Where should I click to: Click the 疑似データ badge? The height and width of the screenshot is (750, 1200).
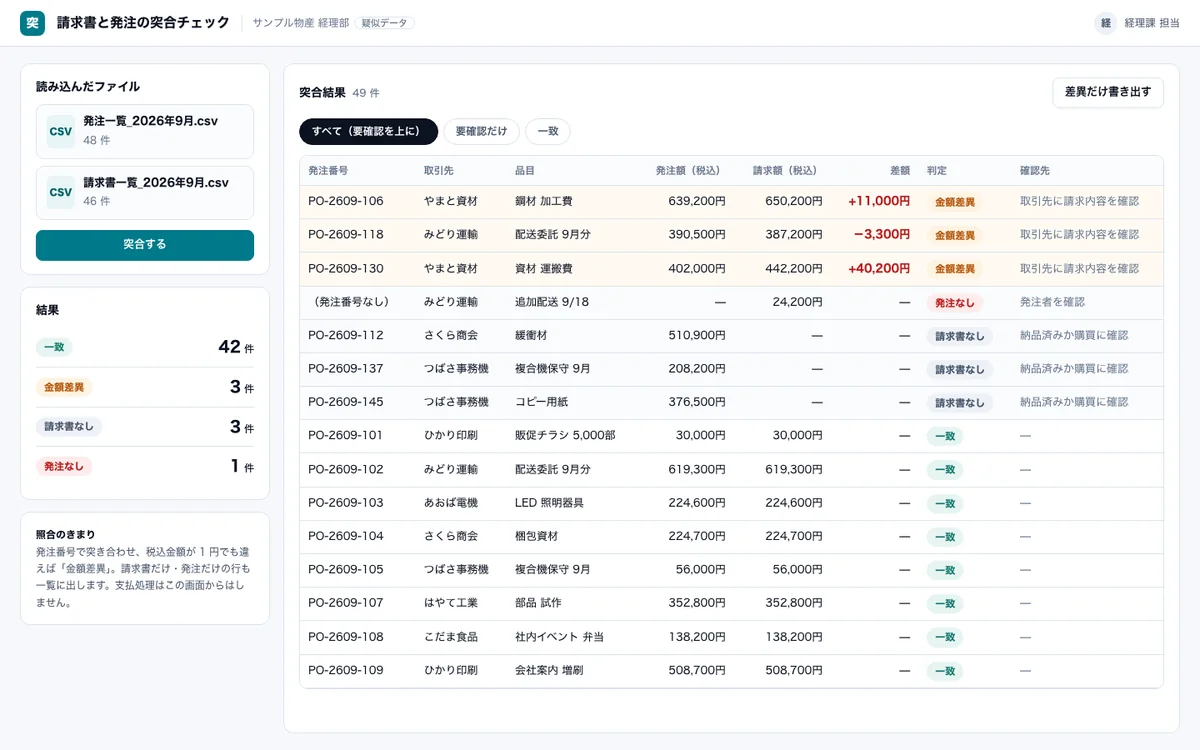(384, 23)
